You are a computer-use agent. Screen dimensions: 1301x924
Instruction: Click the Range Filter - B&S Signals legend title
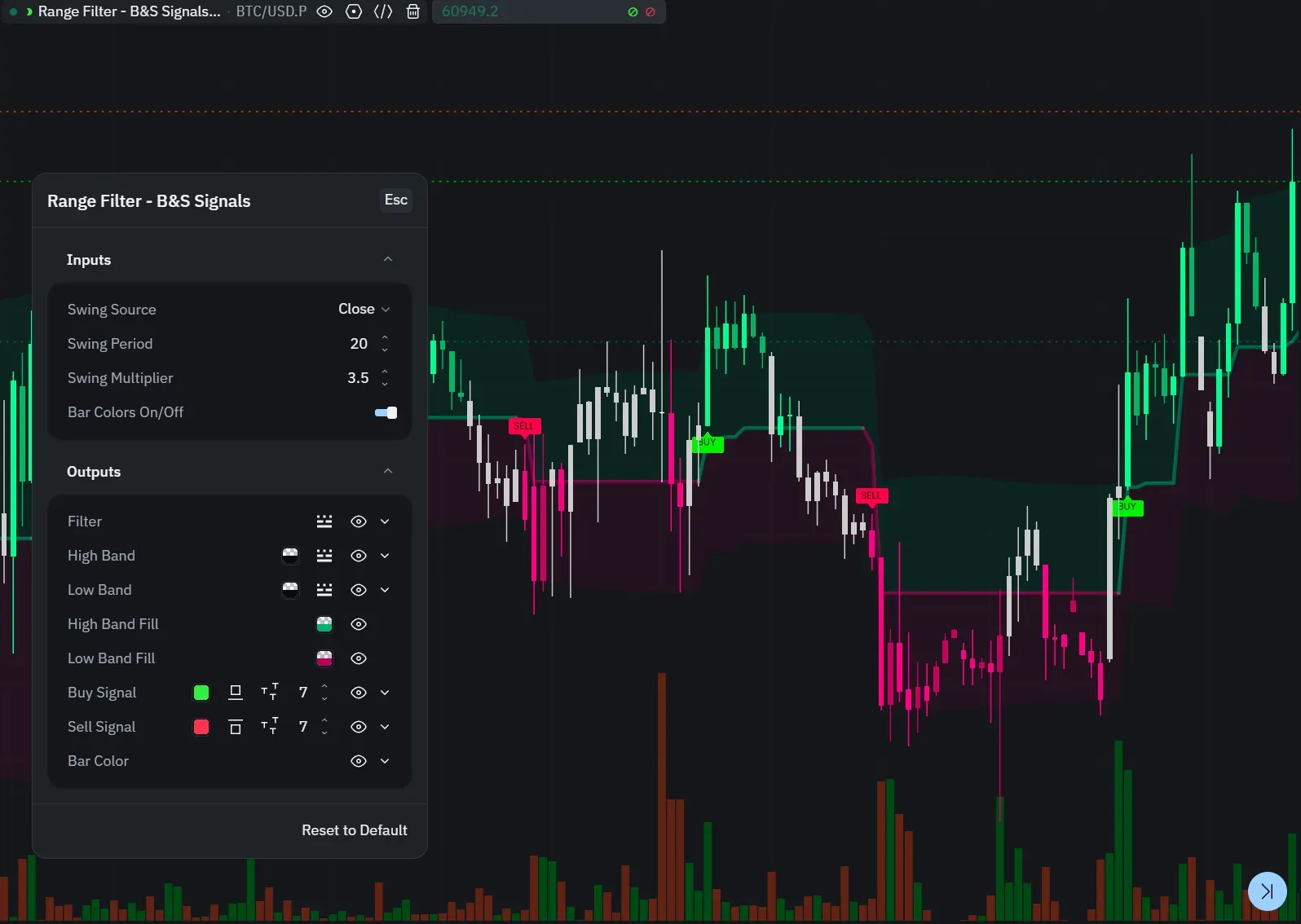coord(129,11)
